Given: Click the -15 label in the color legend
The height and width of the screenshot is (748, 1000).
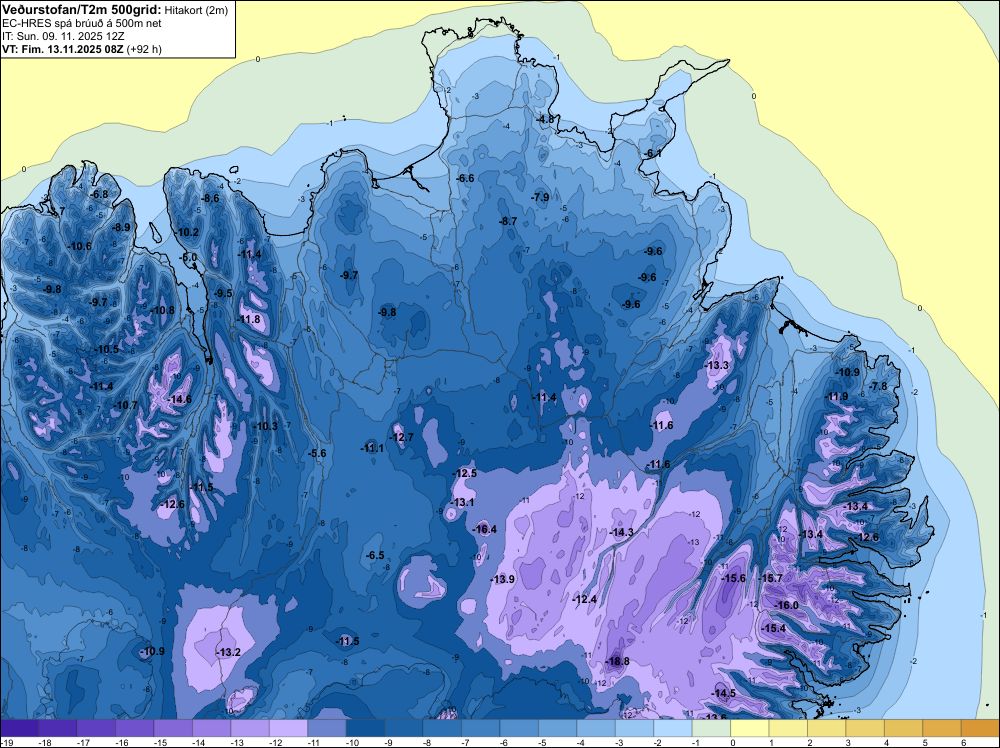Looking at the screenshot, I should pos(160,742).
